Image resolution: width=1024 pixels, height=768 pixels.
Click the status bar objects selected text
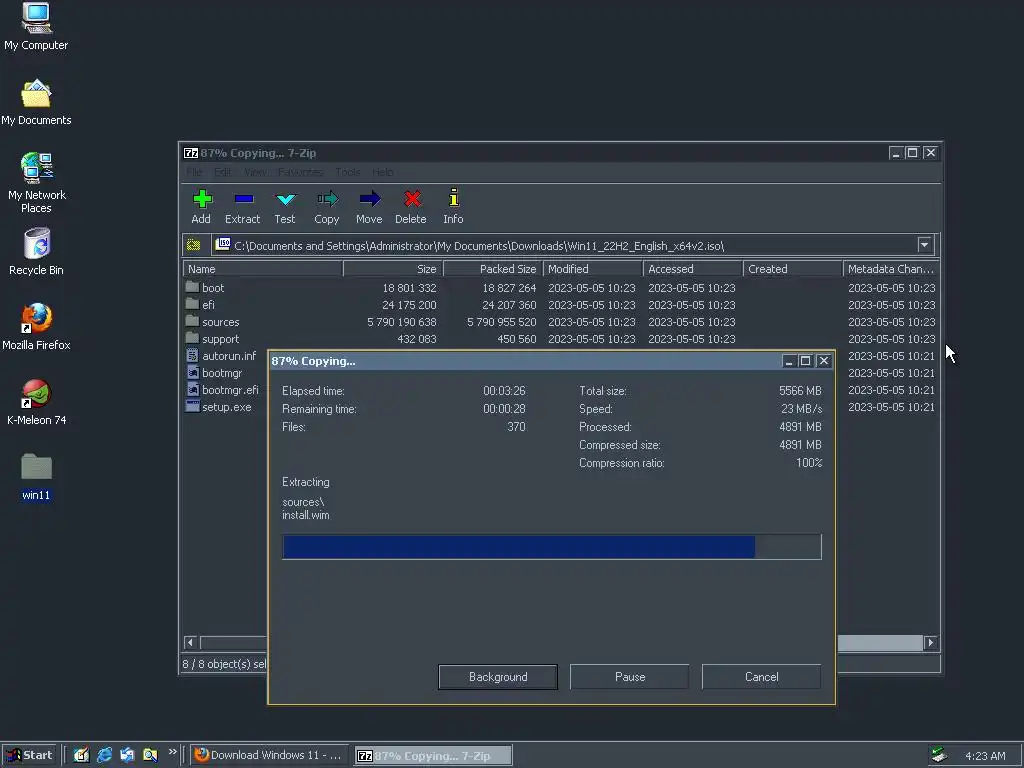click(x=224, y=664)
